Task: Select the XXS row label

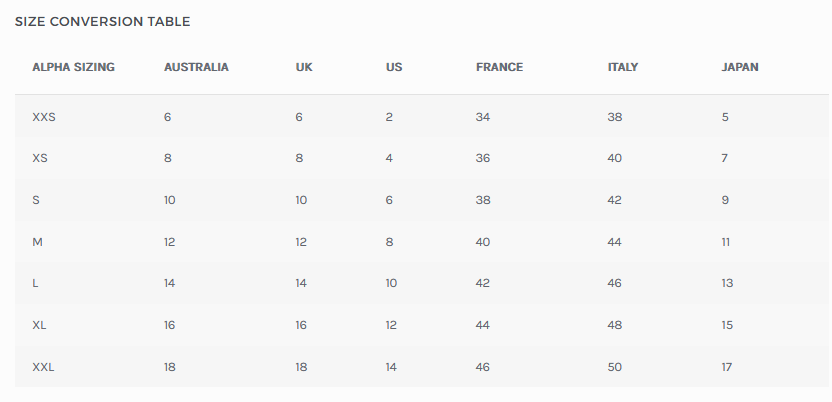Action: (x=44, y=117)
